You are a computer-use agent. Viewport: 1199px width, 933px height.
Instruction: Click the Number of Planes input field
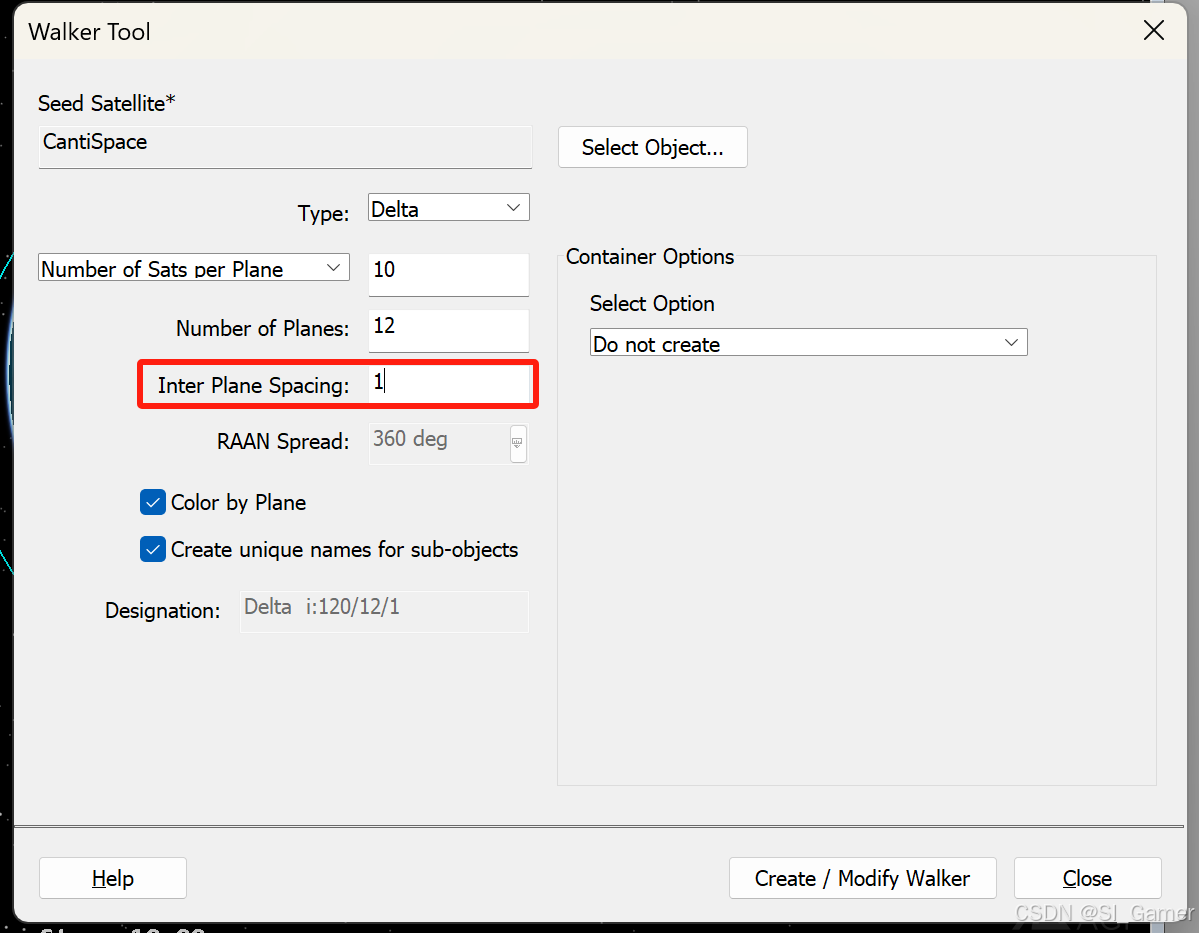[448, 330]
